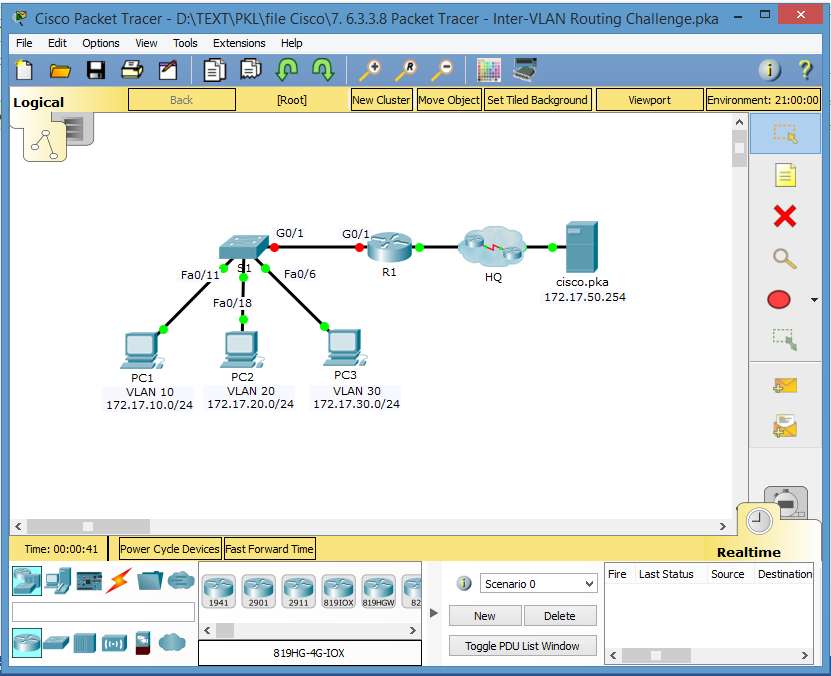Save the file with the floppy disk icon
The image size is (831, 676).
click(96, 70)
